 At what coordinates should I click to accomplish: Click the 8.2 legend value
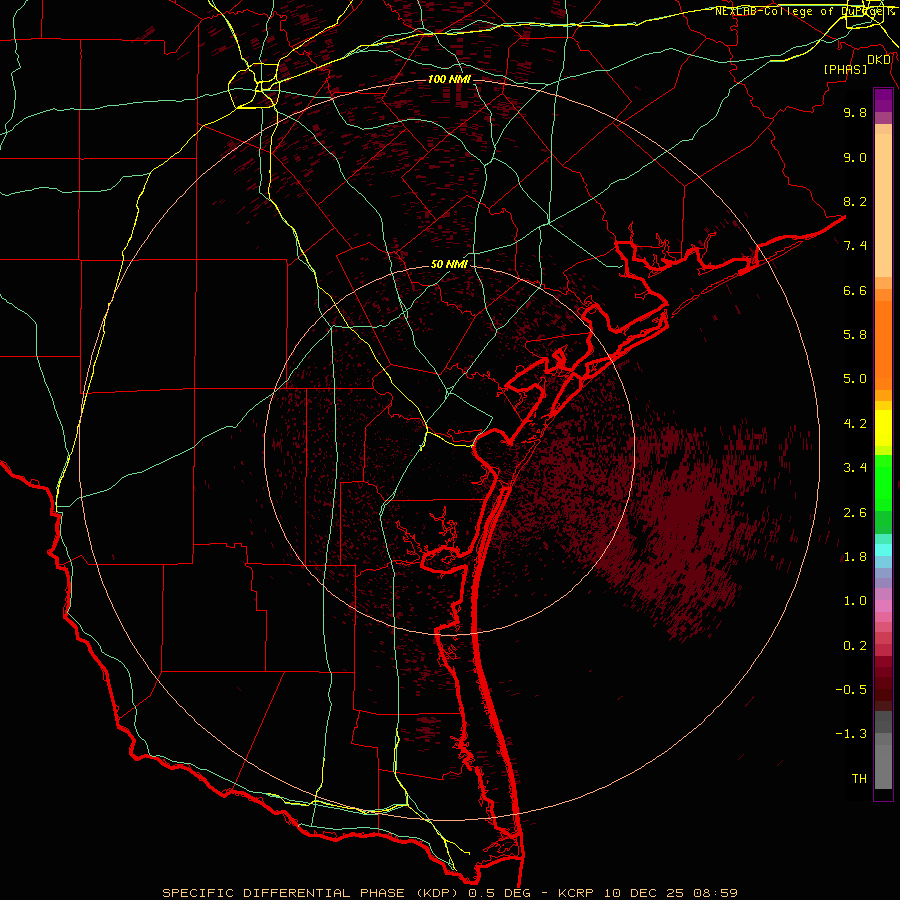click(x=855, y=201)
